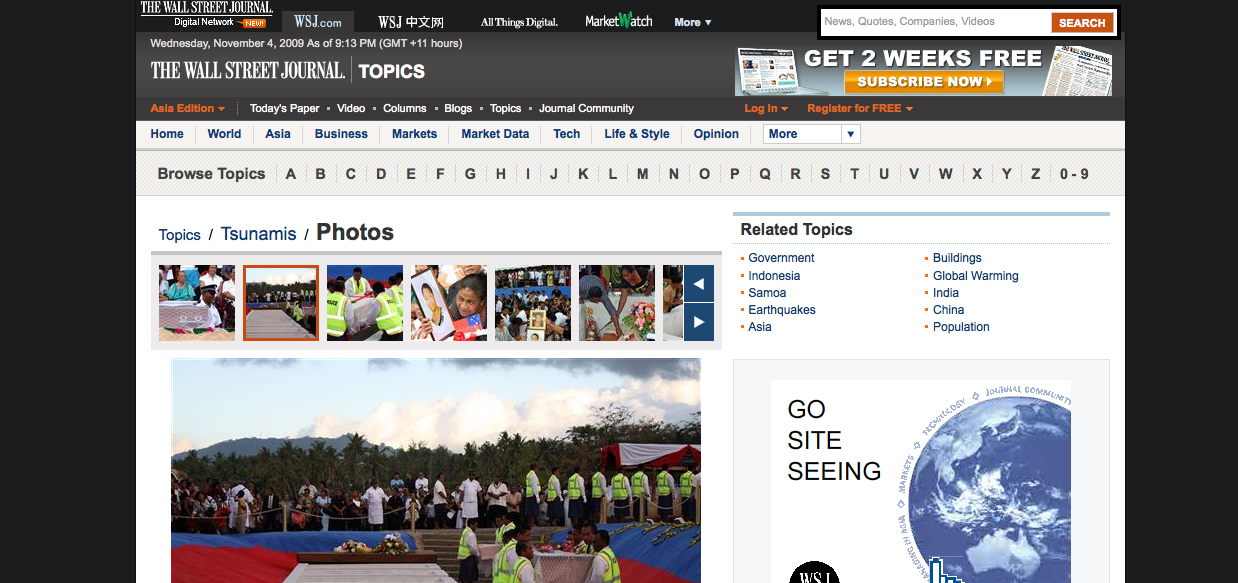1238x583 pixels.
Task: Open Topics in the dark menu bar
Action: (505, 108)
